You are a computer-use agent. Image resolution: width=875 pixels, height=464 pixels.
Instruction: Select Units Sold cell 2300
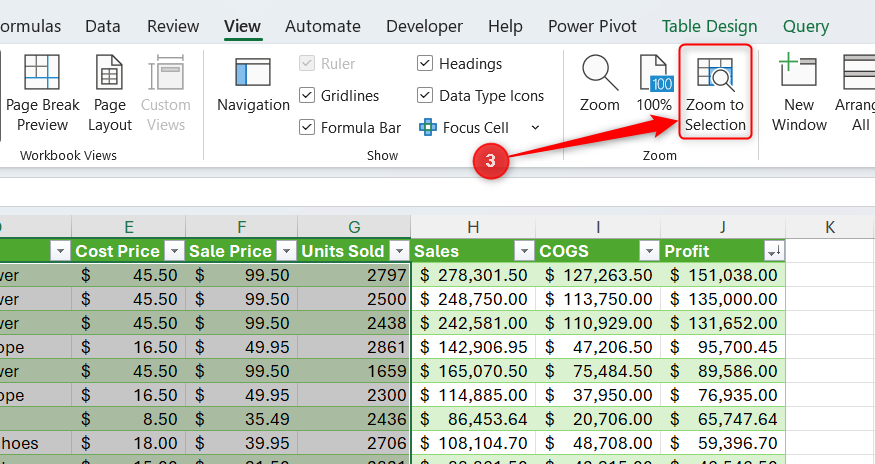point(354,395)
